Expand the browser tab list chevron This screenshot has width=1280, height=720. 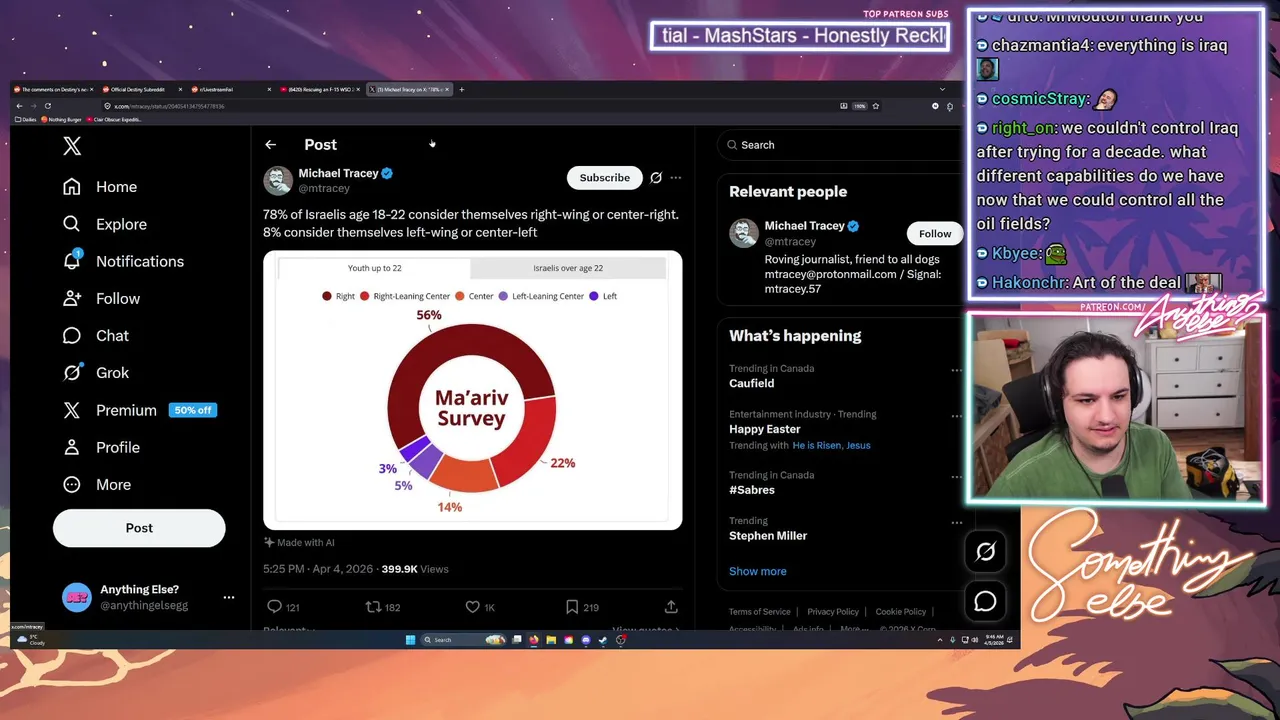pyautogui.click(x=942, y=89)
